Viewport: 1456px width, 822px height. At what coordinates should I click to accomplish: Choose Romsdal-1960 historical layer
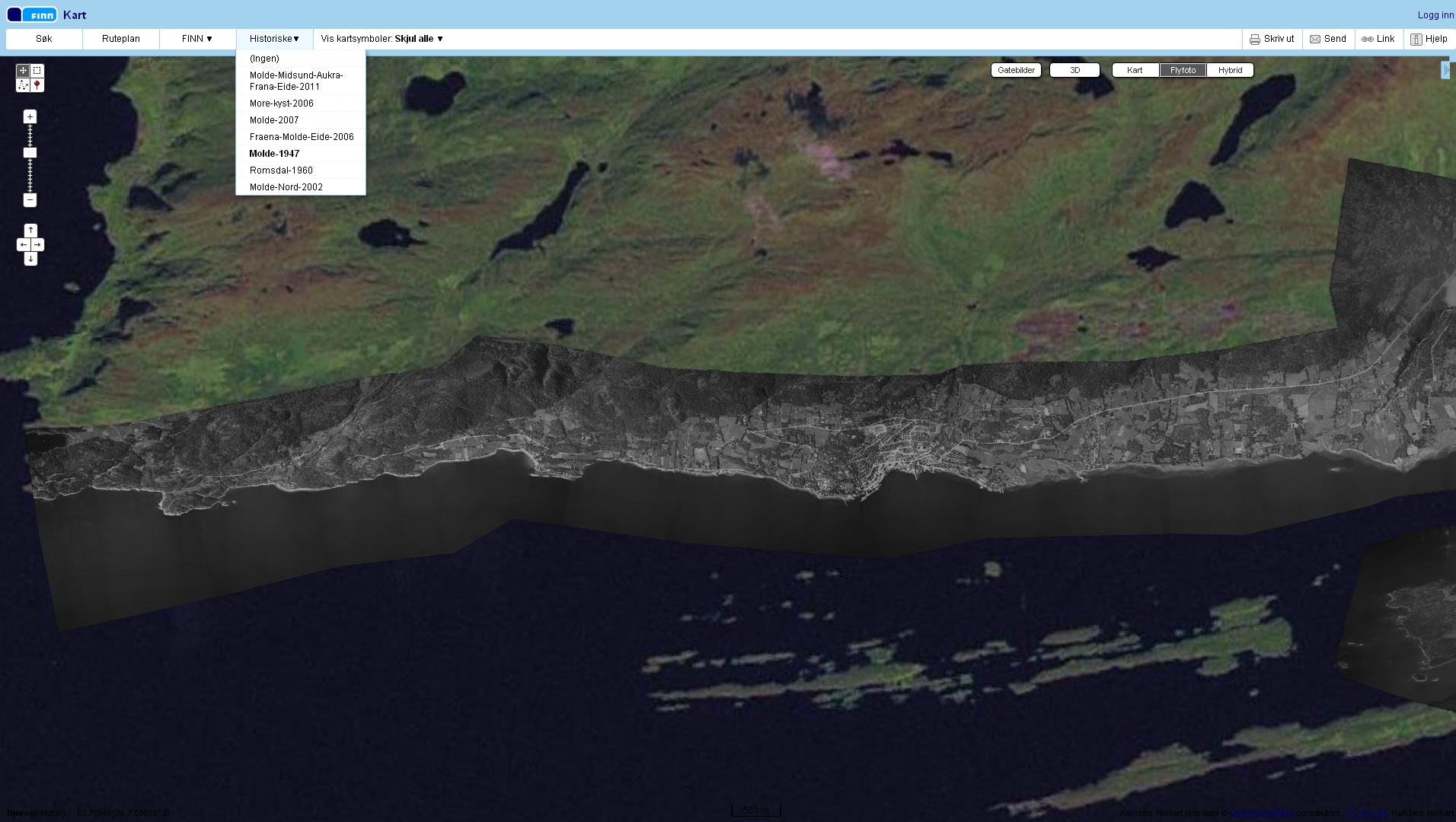[281, 170]
